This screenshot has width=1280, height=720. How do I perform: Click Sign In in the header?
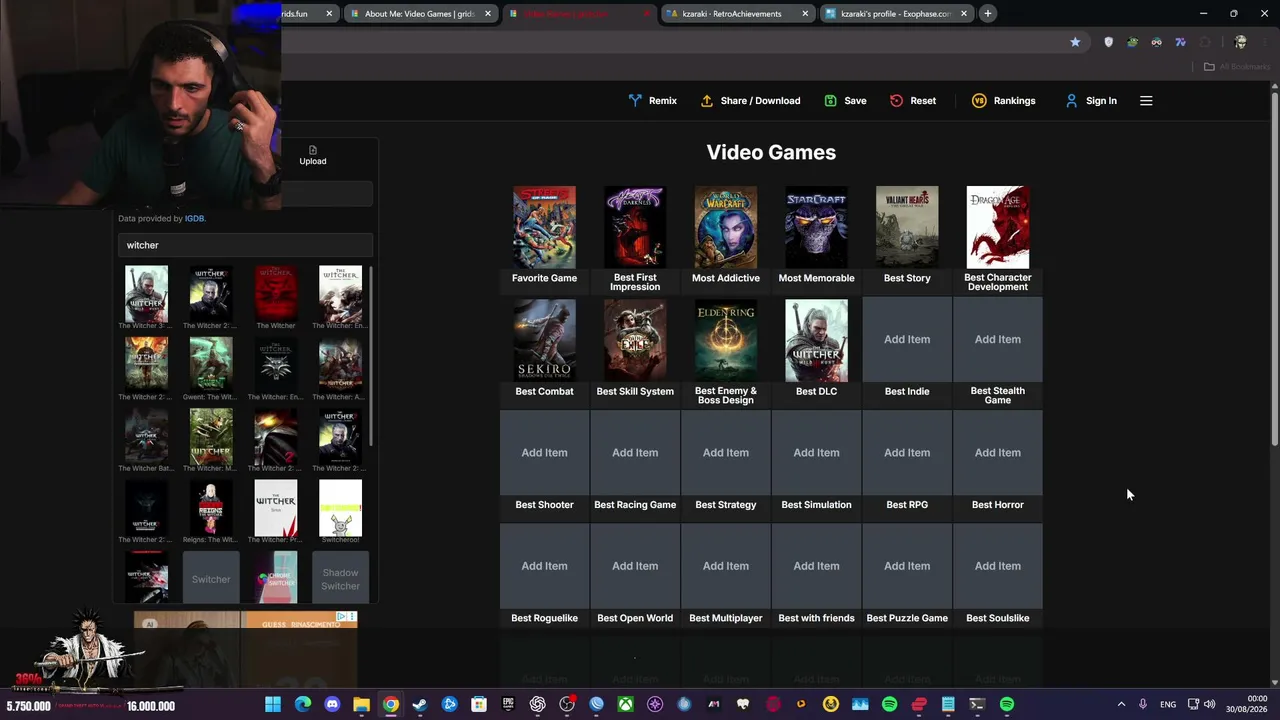[x=1091, y=101]
